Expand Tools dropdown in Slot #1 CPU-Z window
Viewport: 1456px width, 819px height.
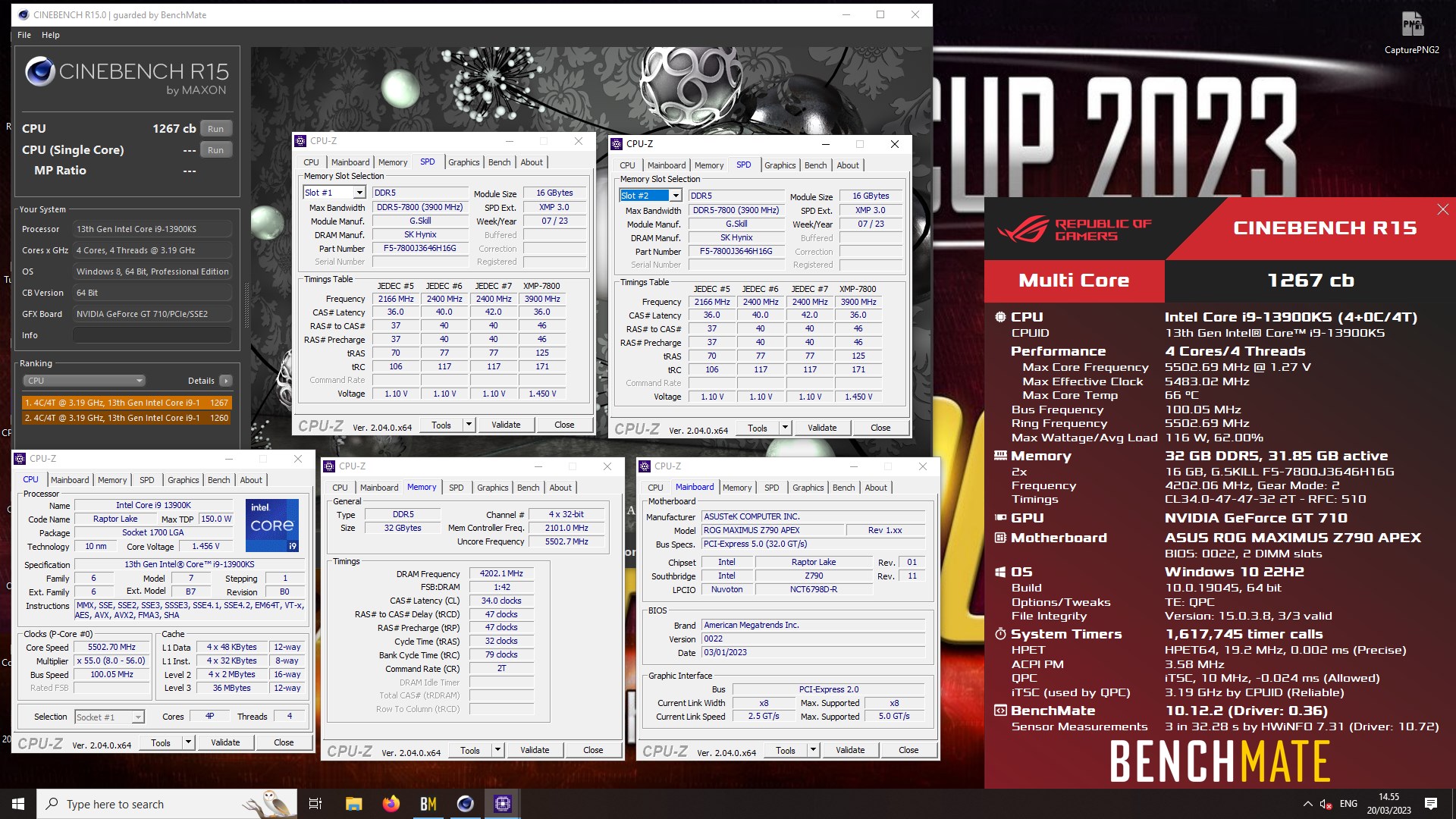point(469,425)
